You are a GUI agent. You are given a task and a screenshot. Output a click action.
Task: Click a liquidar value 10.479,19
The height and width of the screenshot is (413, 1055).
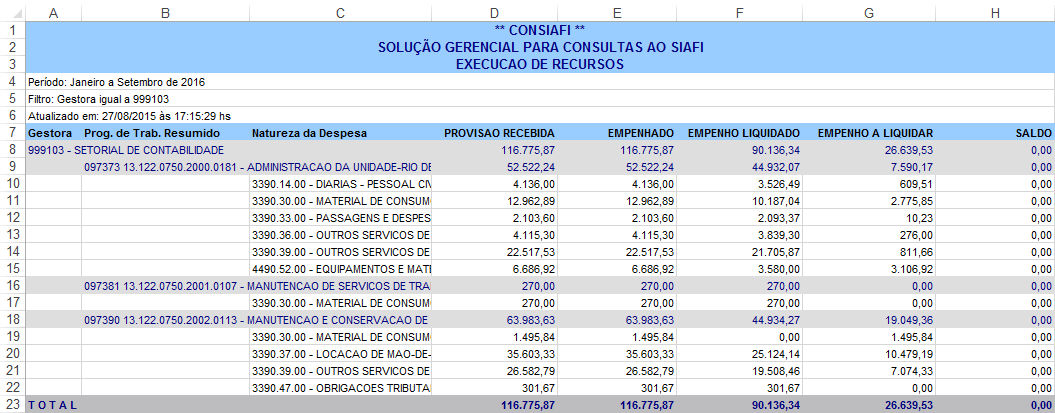pos(869,353)
